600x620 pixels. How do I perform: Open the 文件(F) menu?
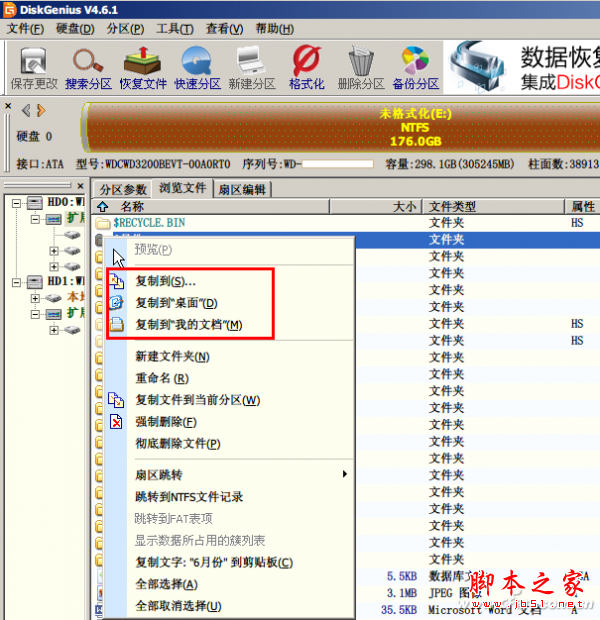click(x=25, y=29)
